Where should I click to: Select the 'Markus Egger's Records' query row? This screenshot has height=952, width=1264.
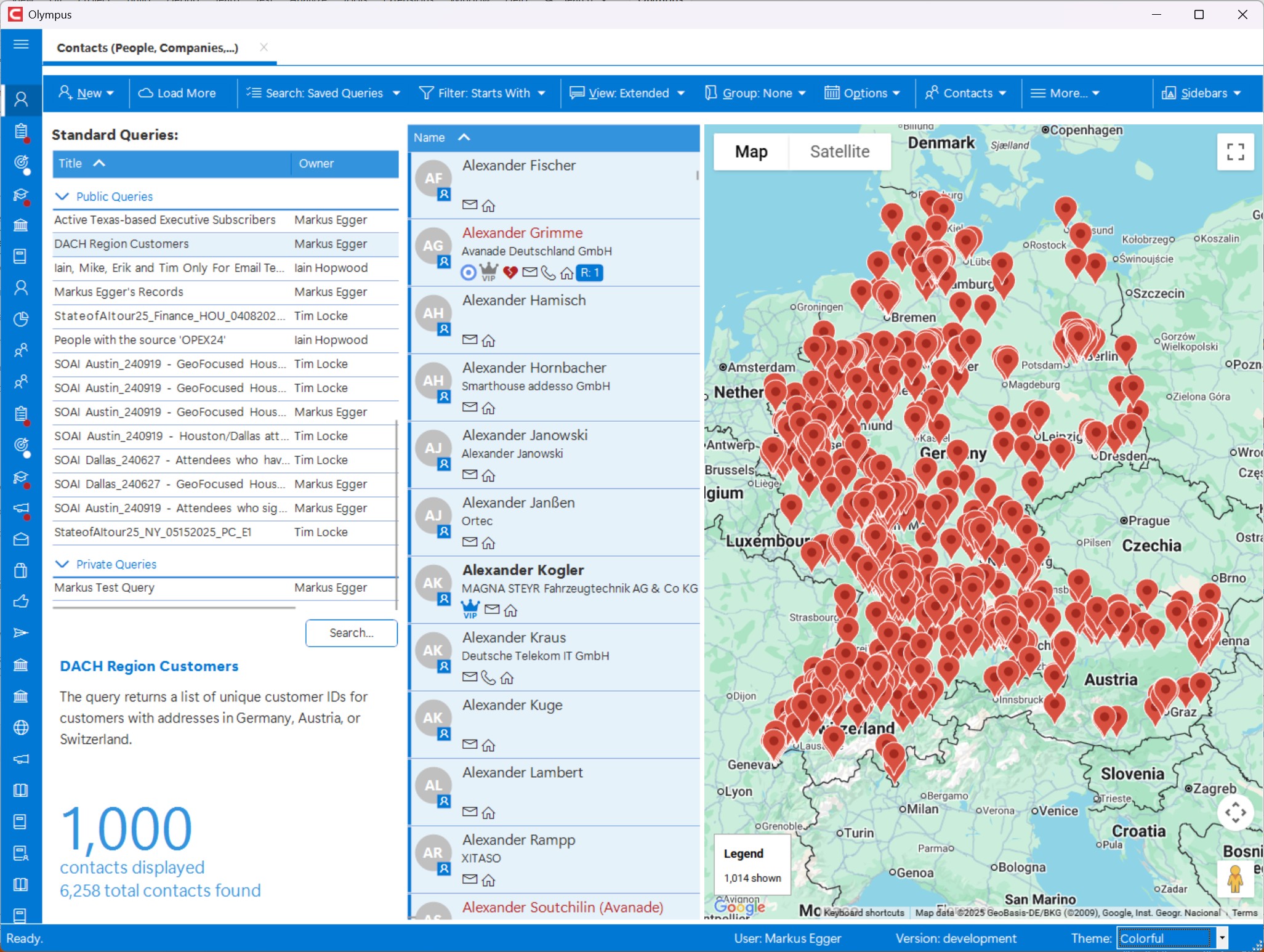point(225,292)
